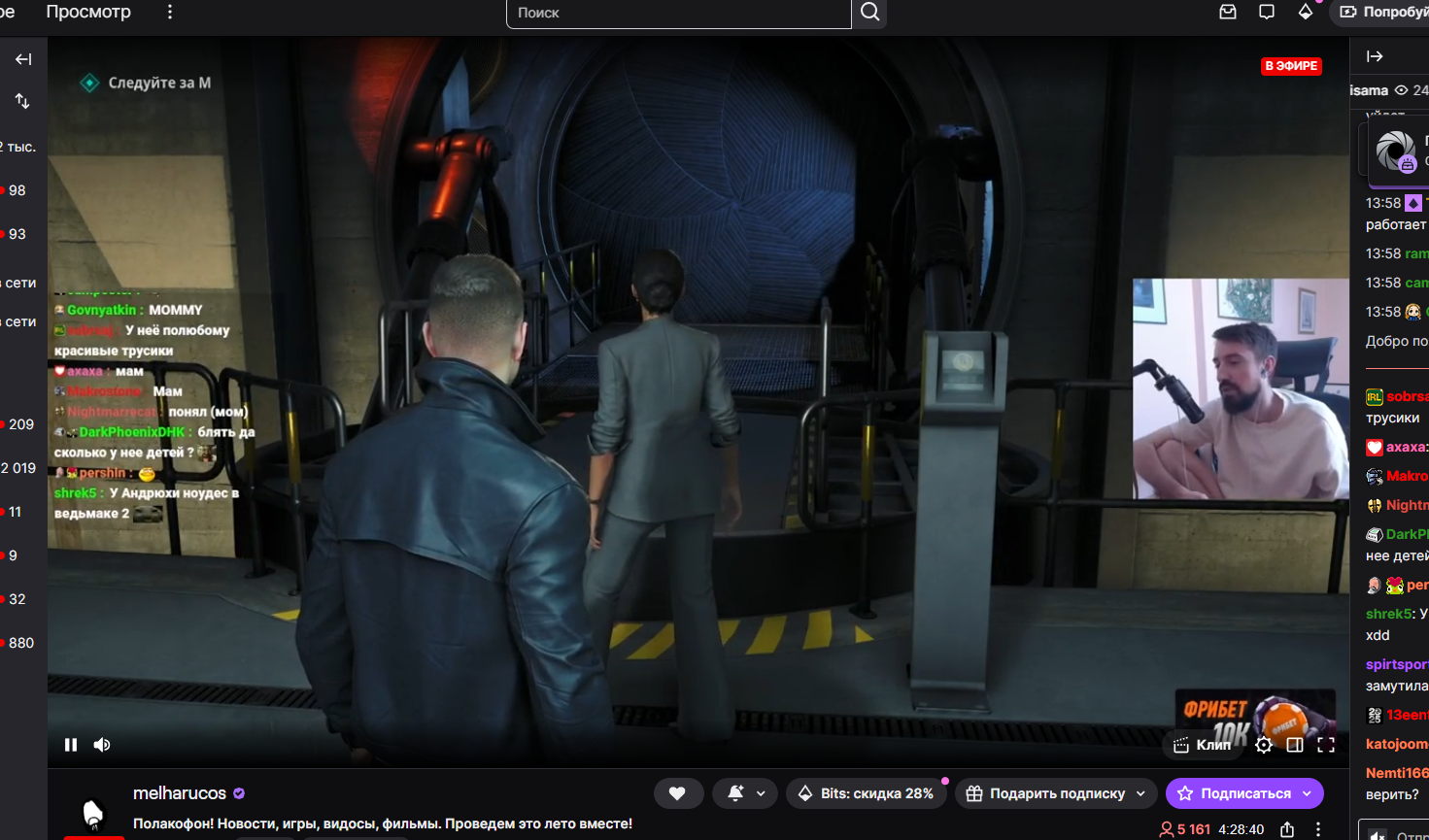Viewport: 1429px width, 840px height.
Task: Open the top bar three-dot menu
Action: 170,12
